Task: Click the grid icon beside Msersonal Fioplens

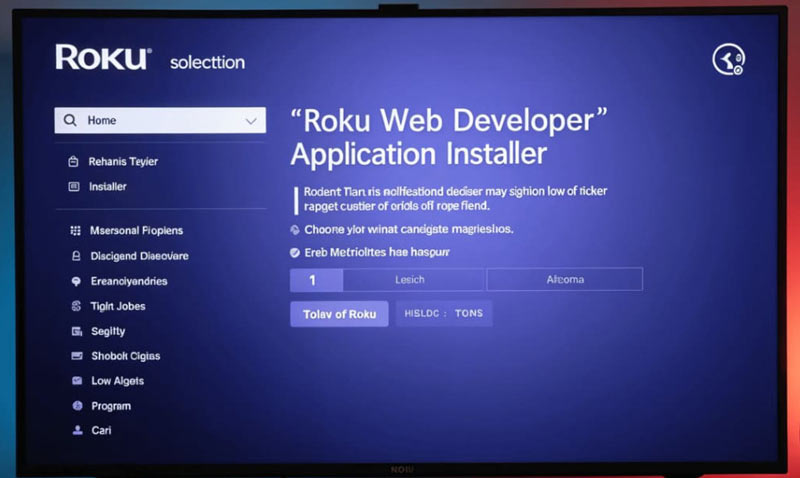Action: tap(76, 231)
